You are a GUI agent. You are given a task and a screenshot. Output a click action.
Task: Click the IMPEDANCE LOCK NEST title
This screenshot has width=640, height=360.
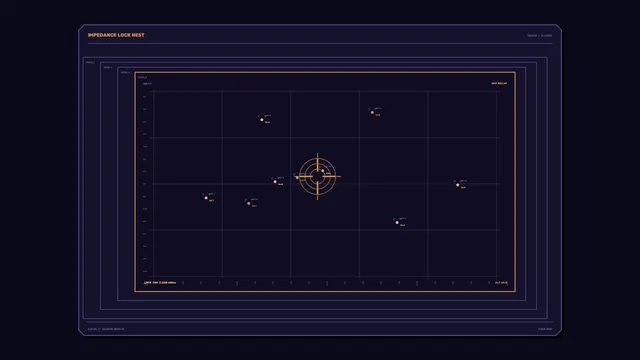click(116, 35)
